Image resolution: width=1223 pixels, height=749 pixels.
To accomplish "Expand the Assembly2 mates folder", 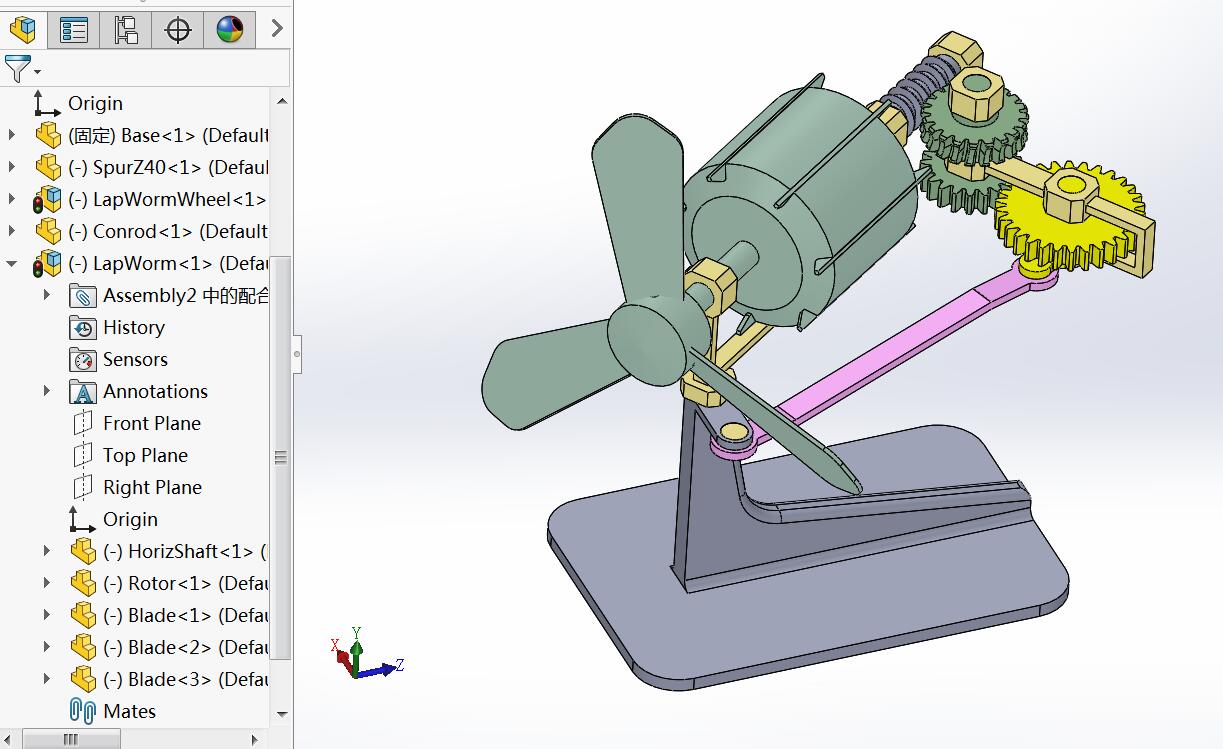I will [47, 295].
